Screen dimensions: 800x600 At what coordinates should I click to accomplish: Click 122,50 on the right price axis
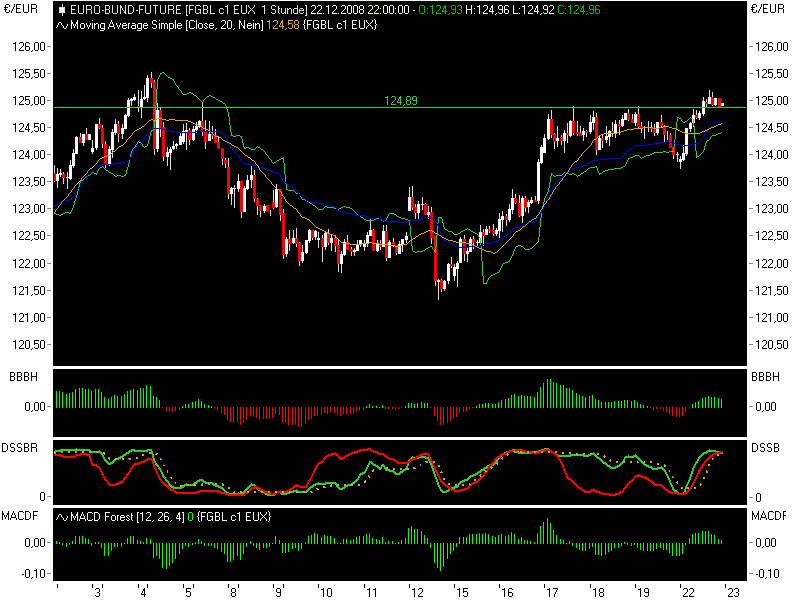(x=771, y=236)
